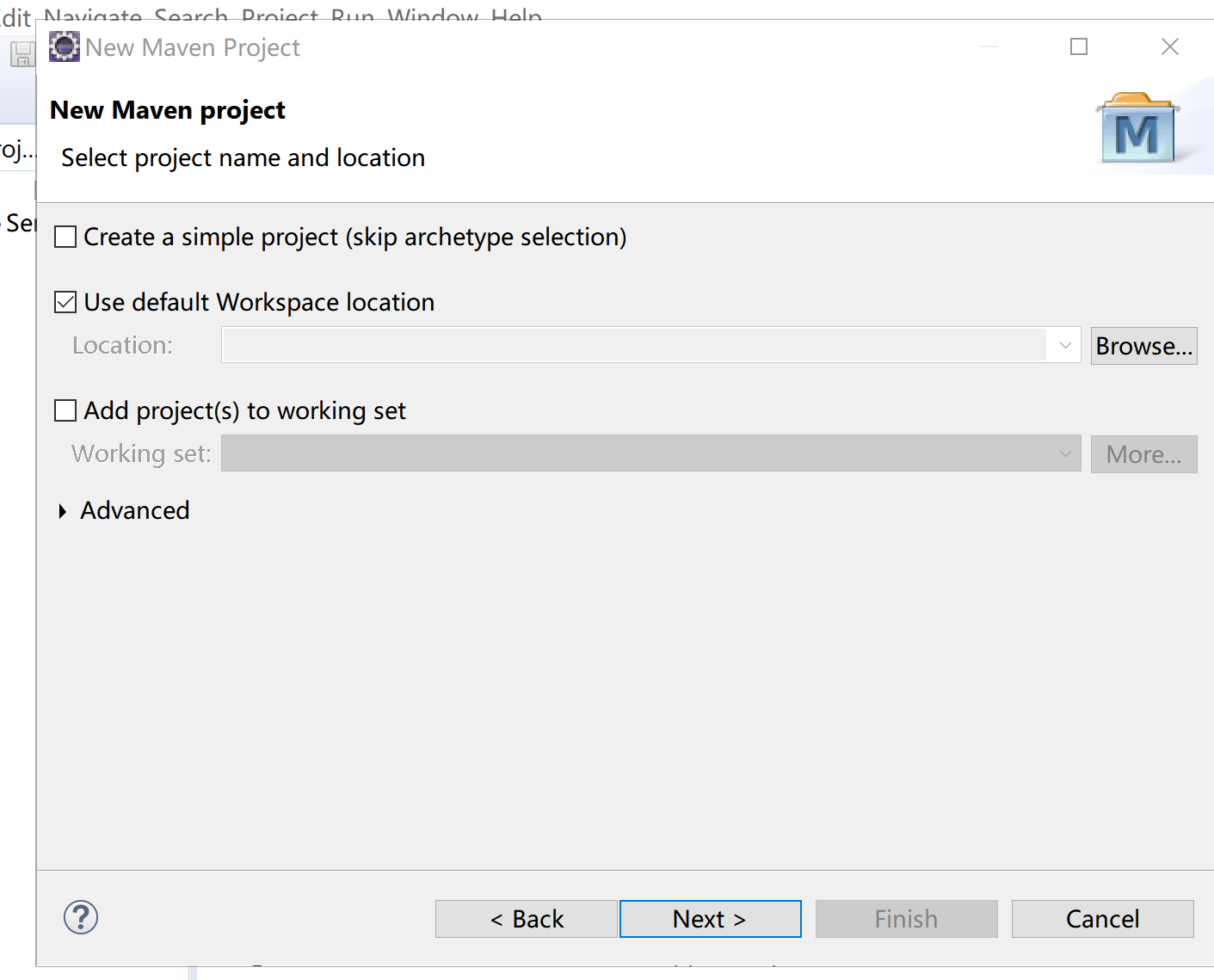Open the Run menu in Eclipse
This screenshot has width=1214, height=980.
pyautogui.click(x=353, y=15)
